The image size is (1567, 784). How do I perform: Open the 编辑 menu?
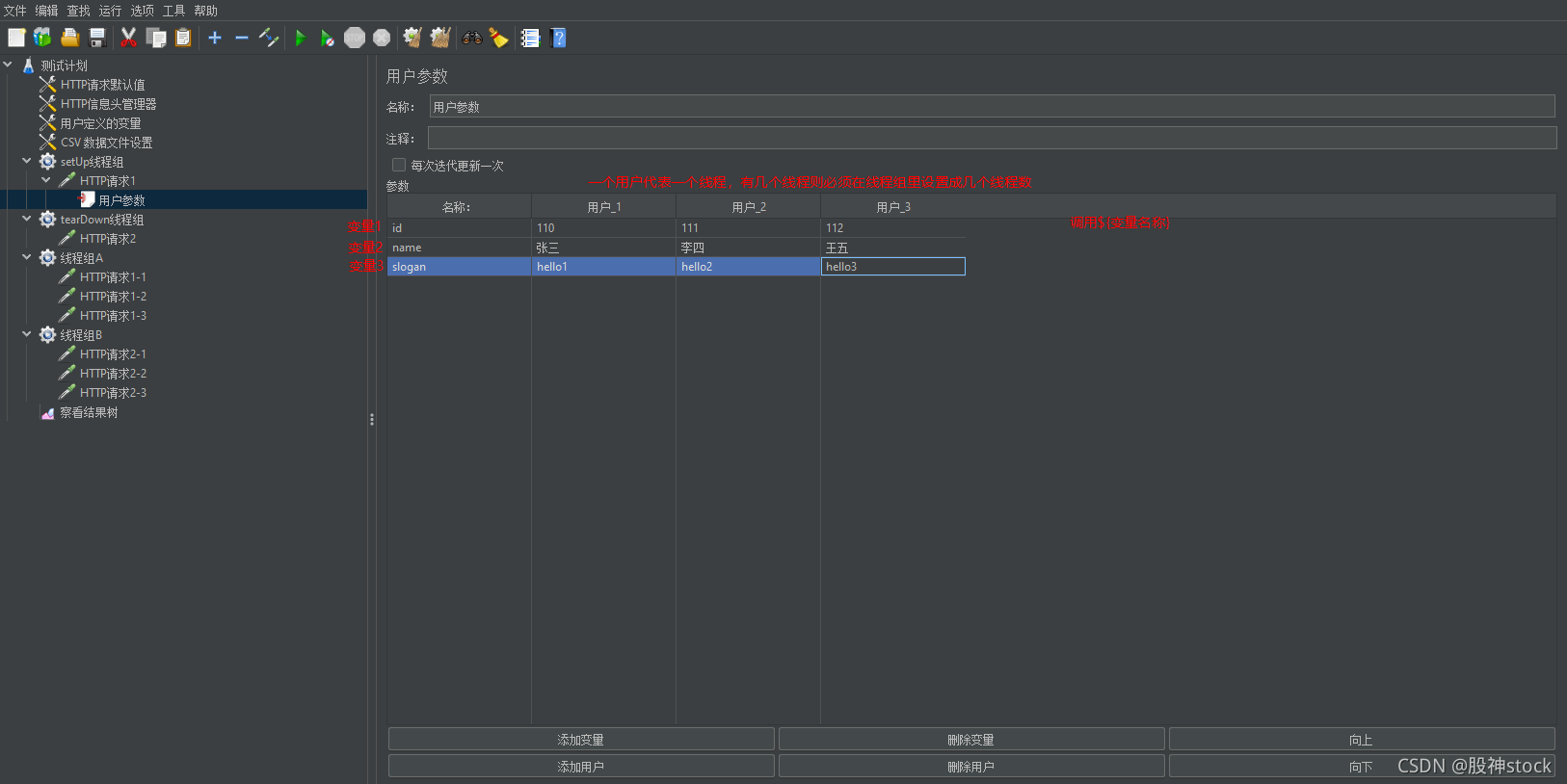pos(46,11)
